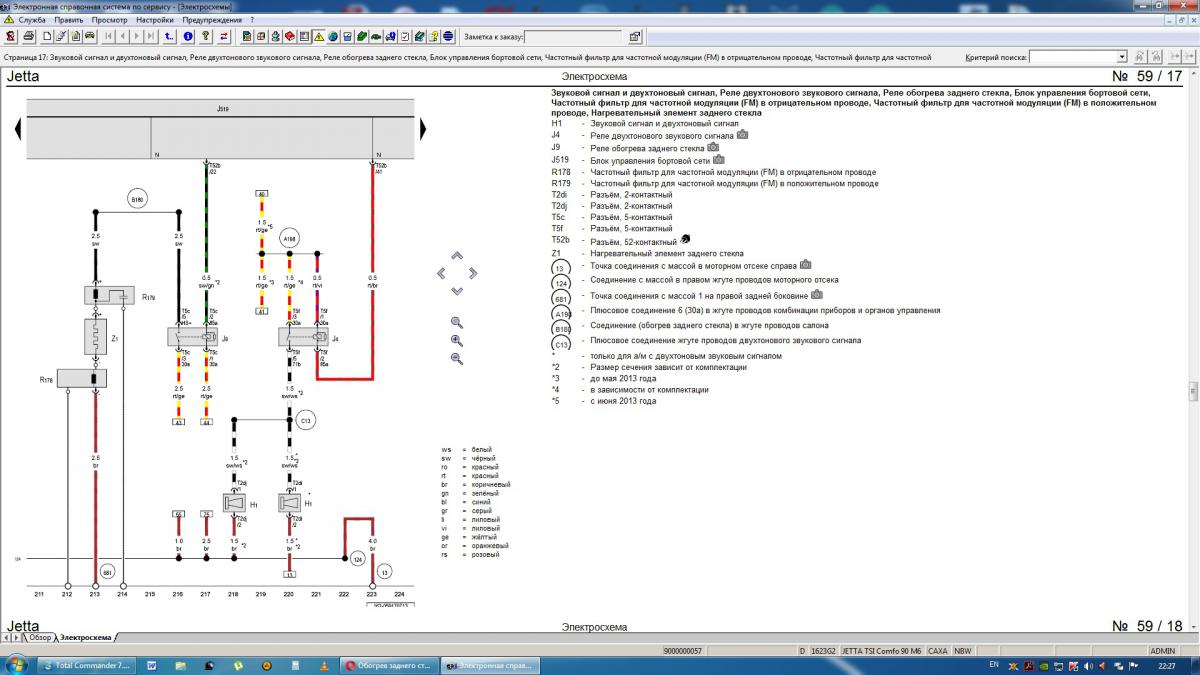Click the "Блок управления бортовой сети" legend entry
Viewport: 1200px width, 675px height.
650,160
